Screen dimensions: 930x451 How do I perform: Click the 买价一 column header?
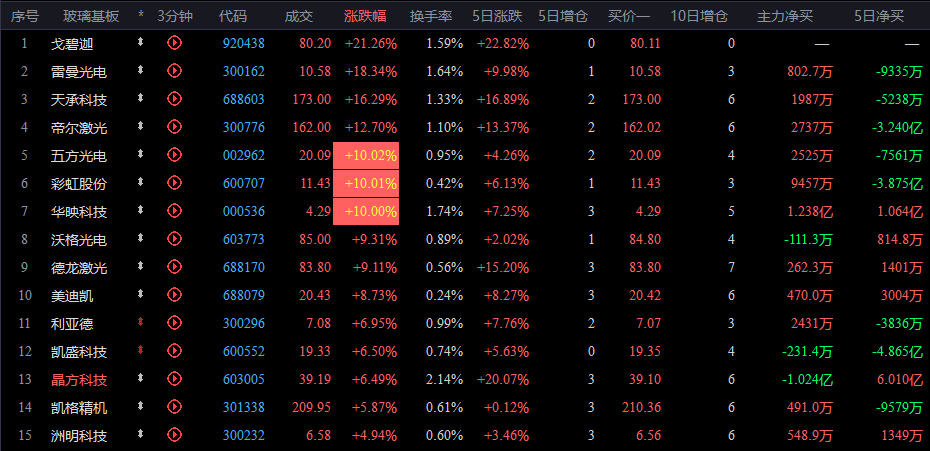click(x=629, y=16)
